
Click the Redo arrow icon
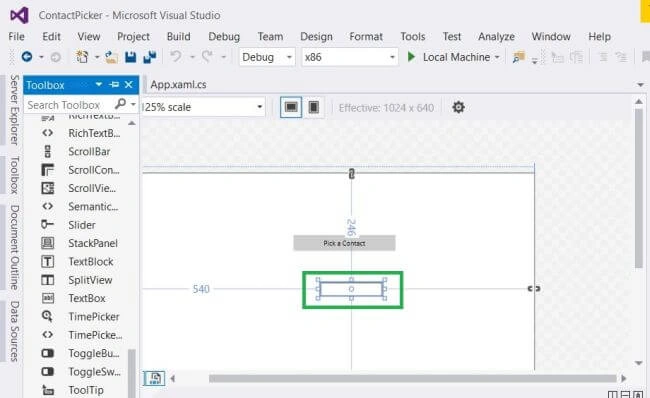[207, 56]
